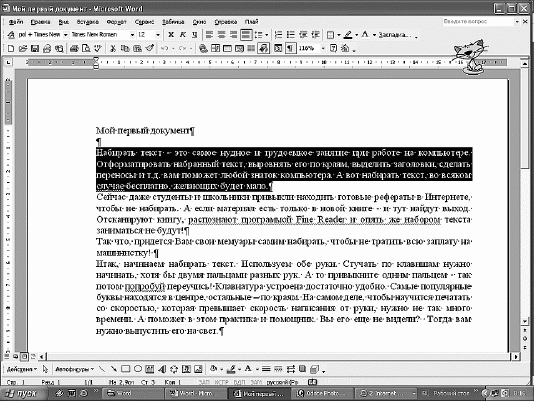This screenshot has width=534, height=403.
Task: Save the document with the floppy disk icon
Action: [x=35, y=49]
